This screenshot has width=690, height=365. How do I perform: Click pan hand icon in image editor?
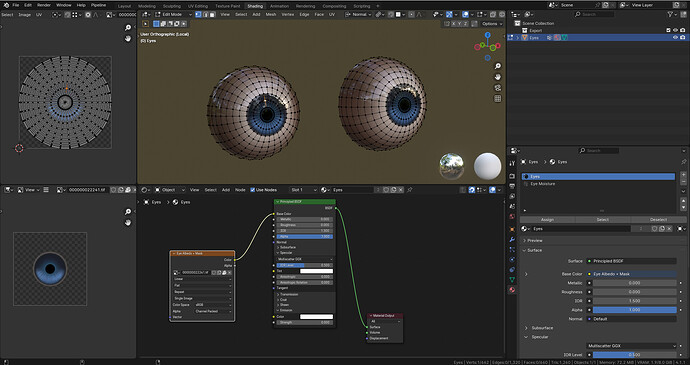[128, 223]
